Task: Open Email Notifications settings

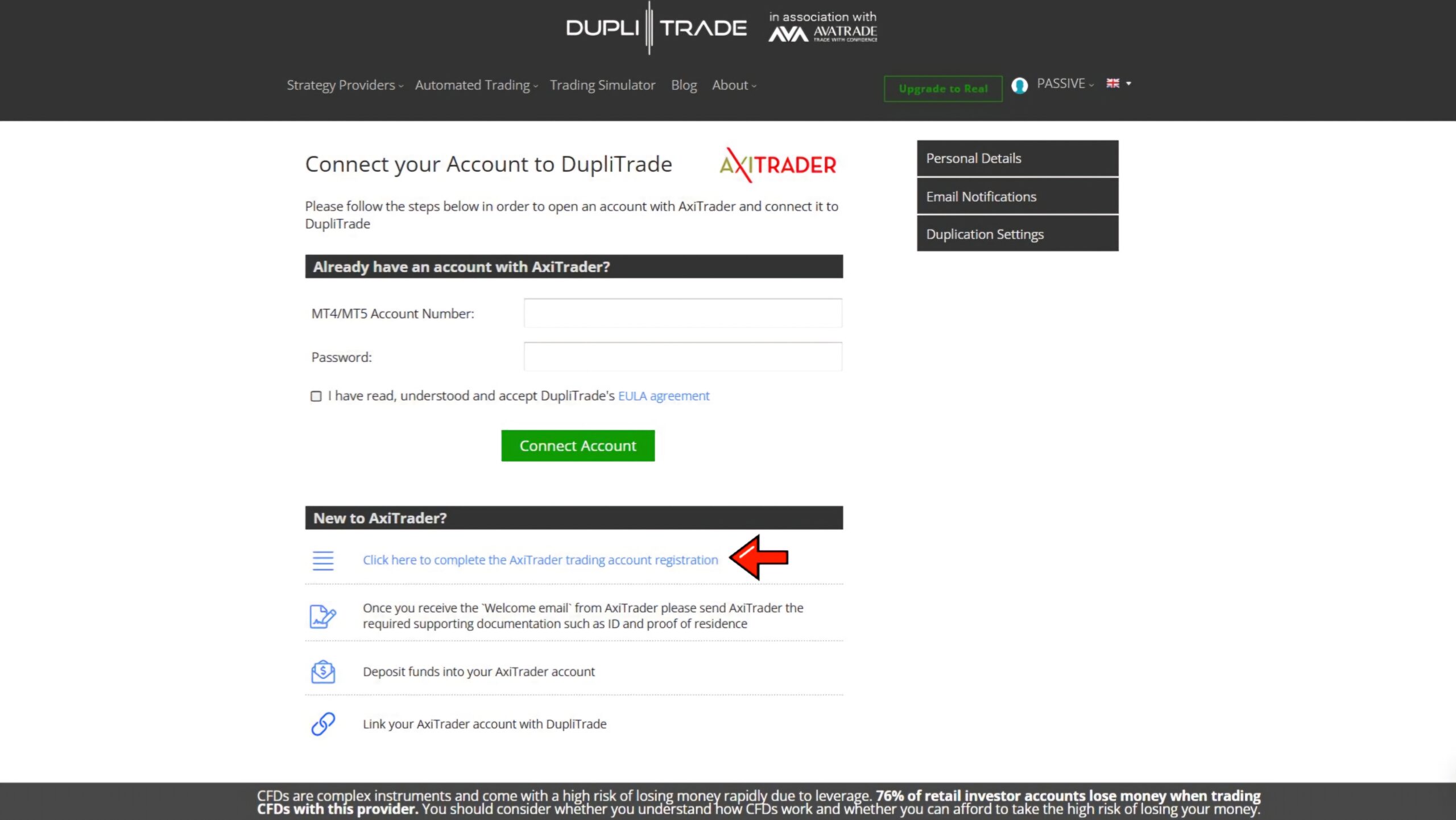Action: point(1017,196)
